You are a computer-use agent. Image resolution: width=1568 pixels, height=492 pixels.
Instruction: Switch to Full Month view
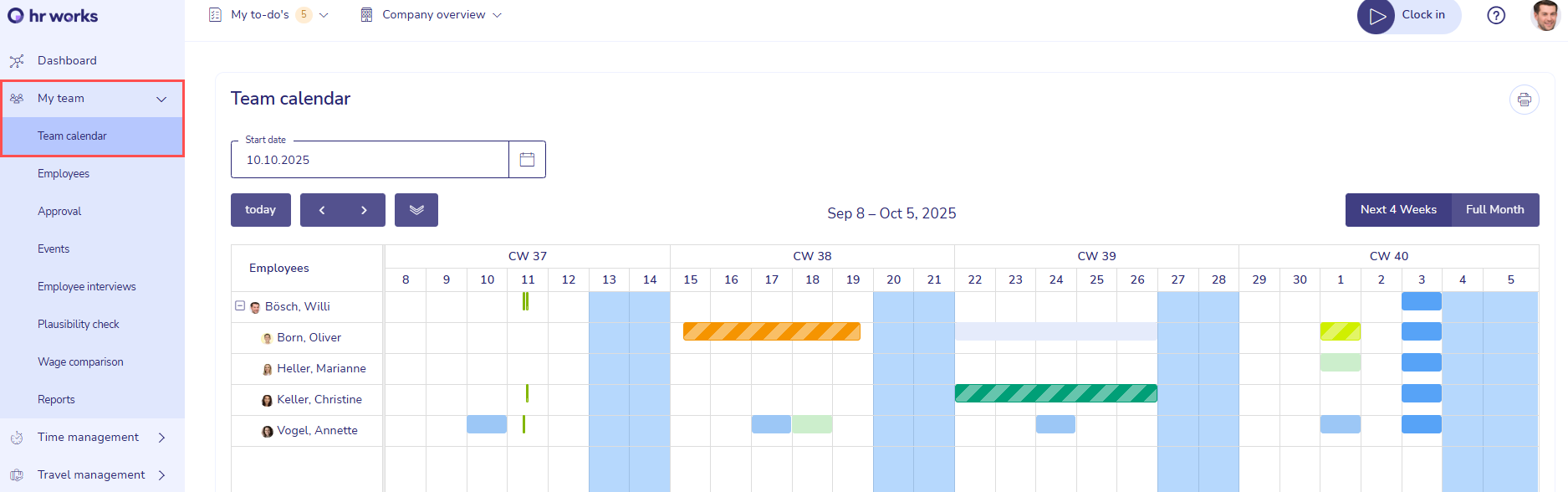(1494, 210)
